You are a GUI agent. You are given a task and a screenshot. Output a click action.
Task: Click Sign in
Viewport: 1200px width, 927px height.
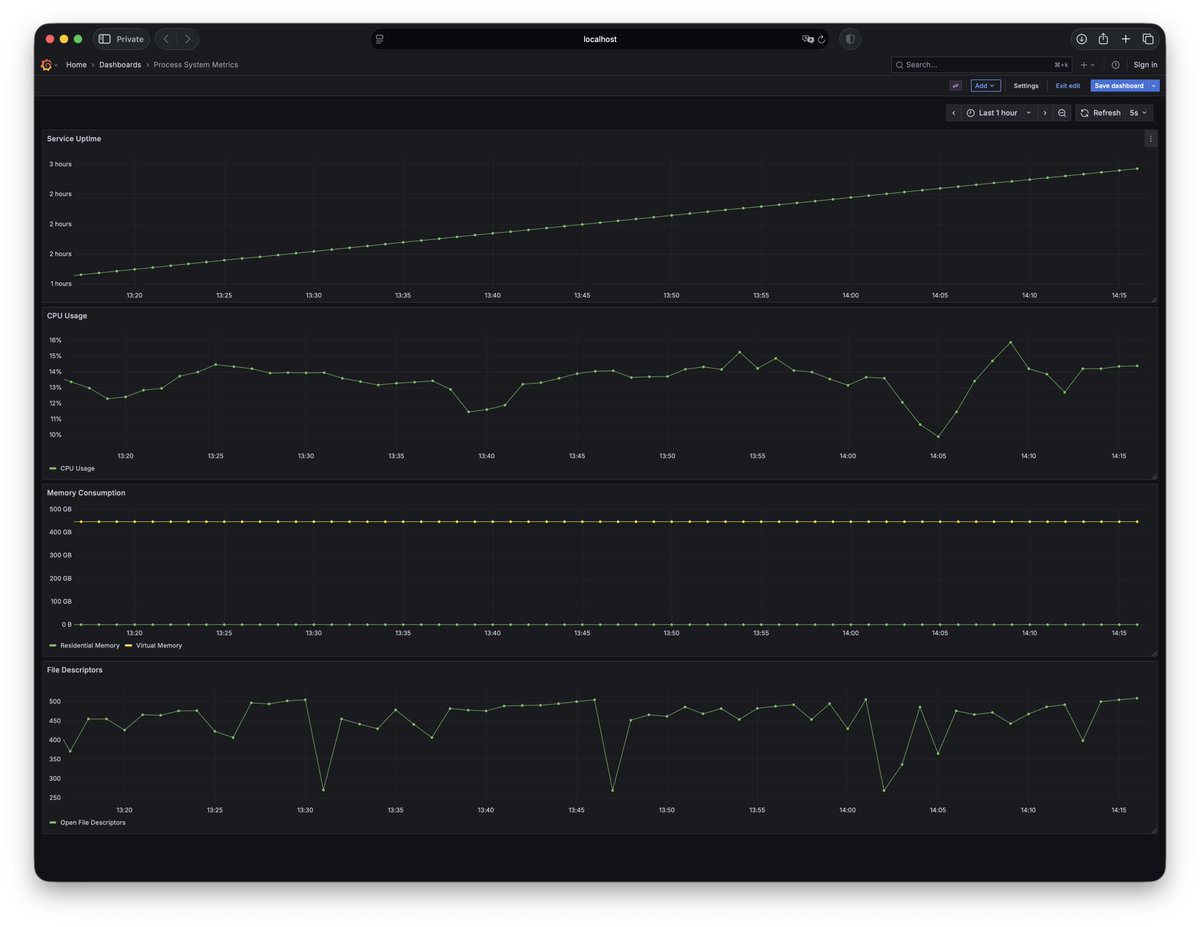tap(1145, 65)
